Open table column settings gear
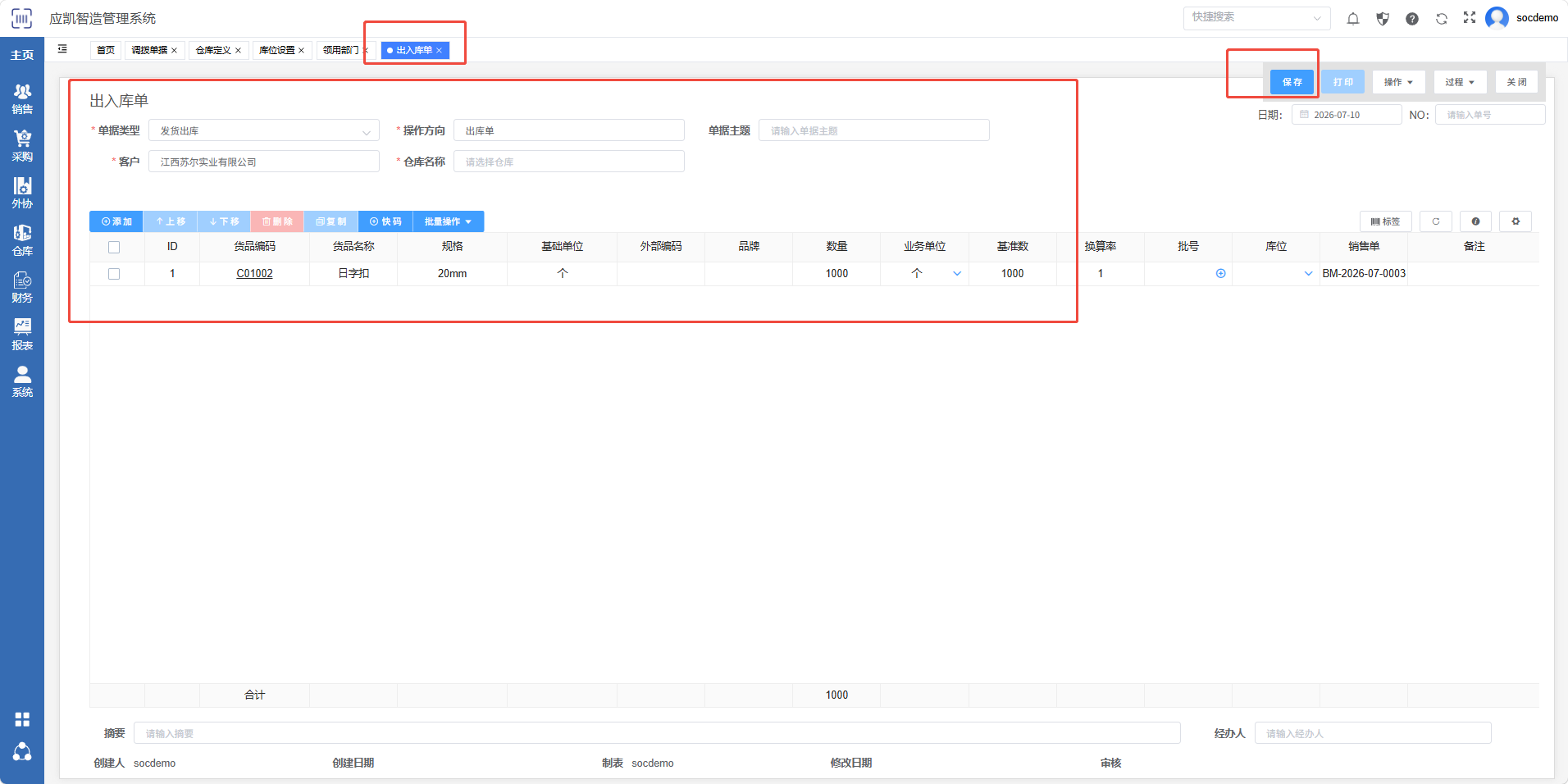The image size is (1568, 784). pos(1516,221)
